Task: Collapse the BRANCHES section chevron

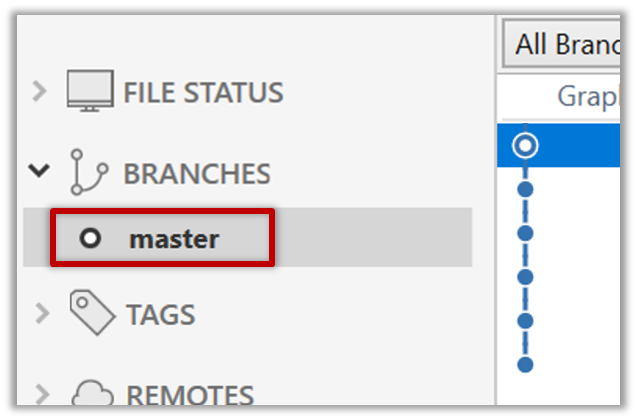Action: click(x=39, y=172)
